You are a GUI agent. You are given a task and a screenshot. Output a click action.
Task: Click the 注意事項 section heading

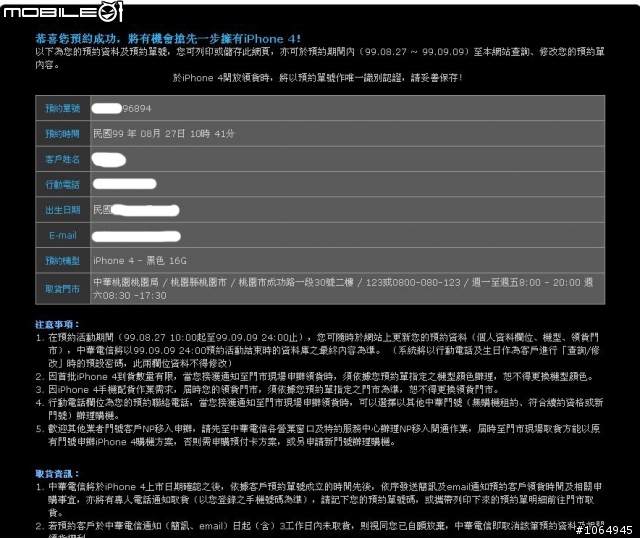pos(57,325)
